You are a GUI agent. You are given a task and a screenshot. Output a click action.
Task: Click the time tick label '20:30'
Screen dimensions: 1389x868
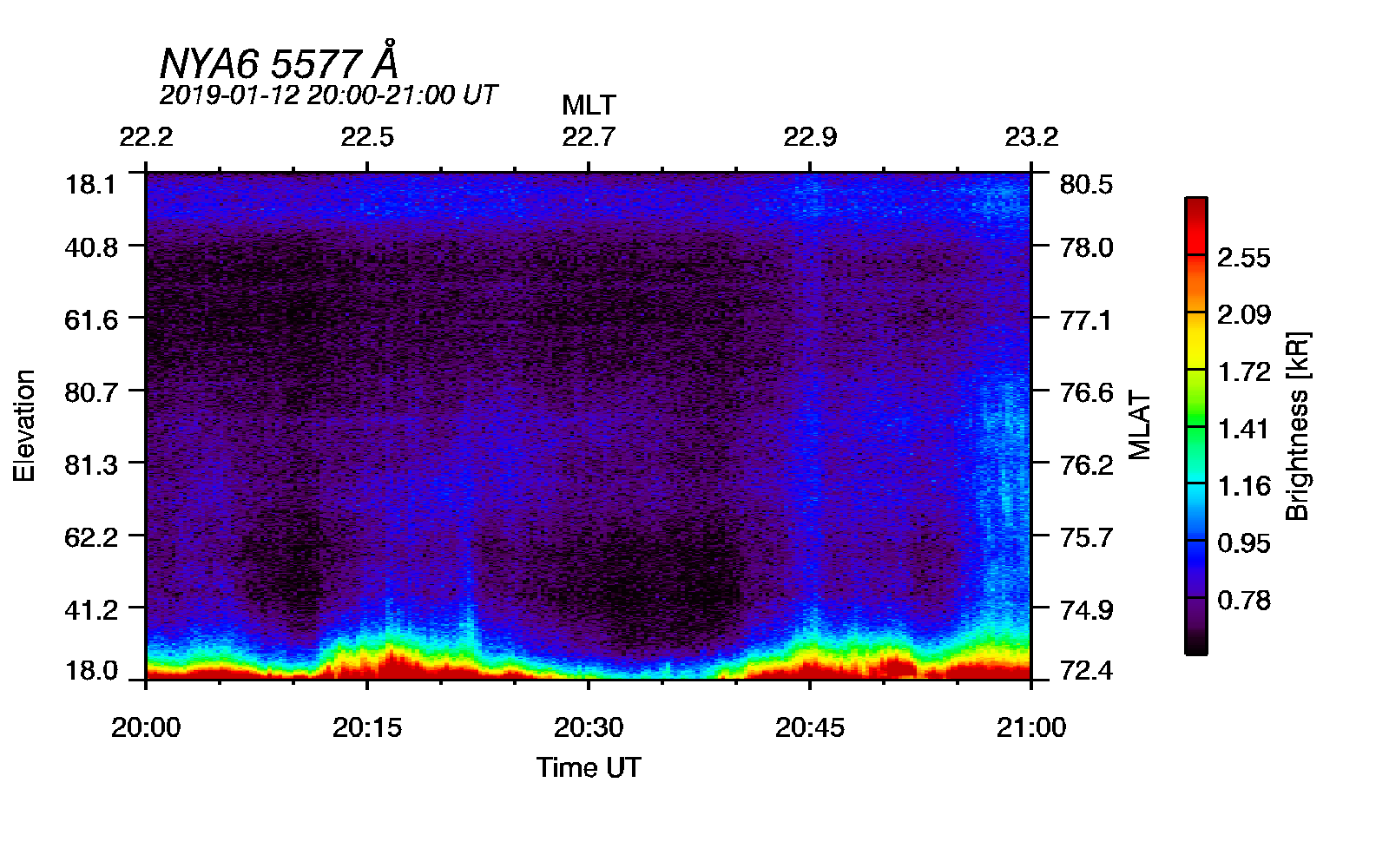[x=589, y=727]
